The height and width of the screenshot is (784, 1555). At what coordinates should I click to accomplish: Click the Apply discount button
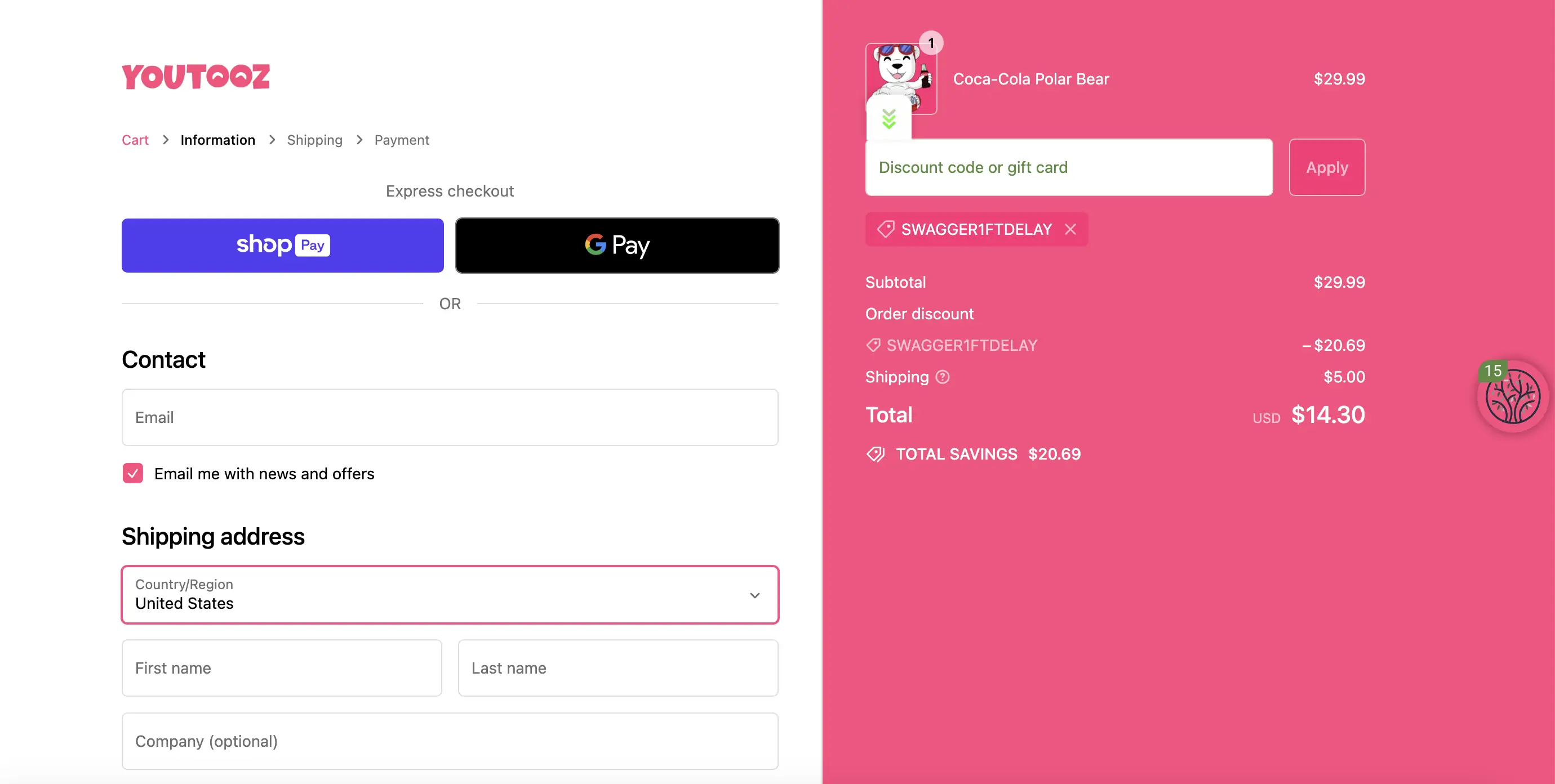point(1327,167)
